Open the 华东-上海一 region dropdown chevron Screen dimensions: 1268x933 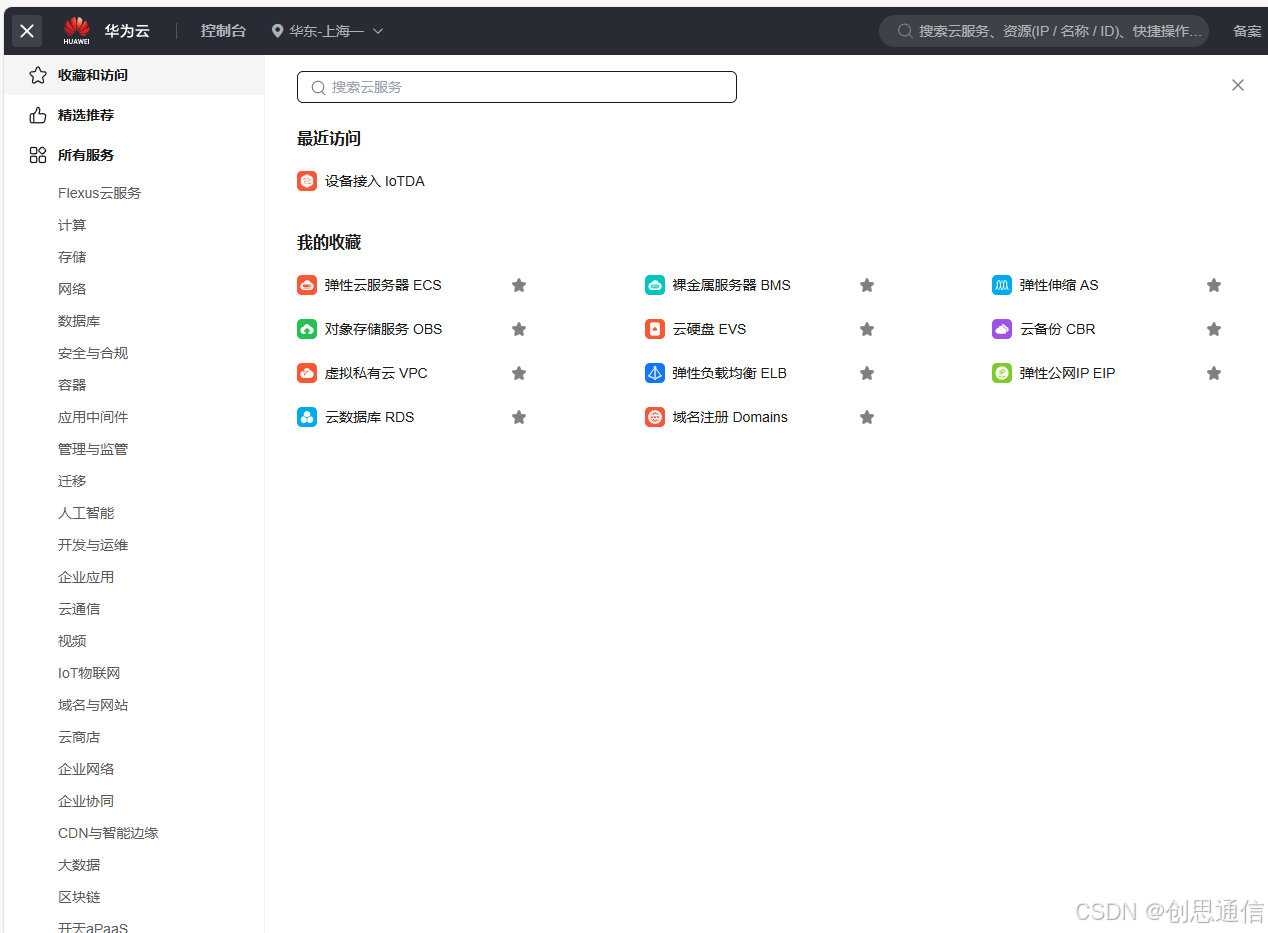(x=378, y=31)
